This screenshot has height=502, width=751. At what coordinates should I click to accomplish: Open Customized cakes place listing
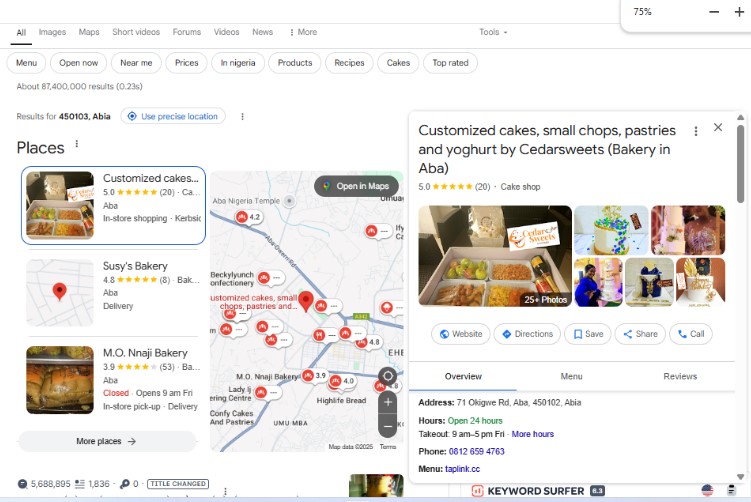click(114, 205)
